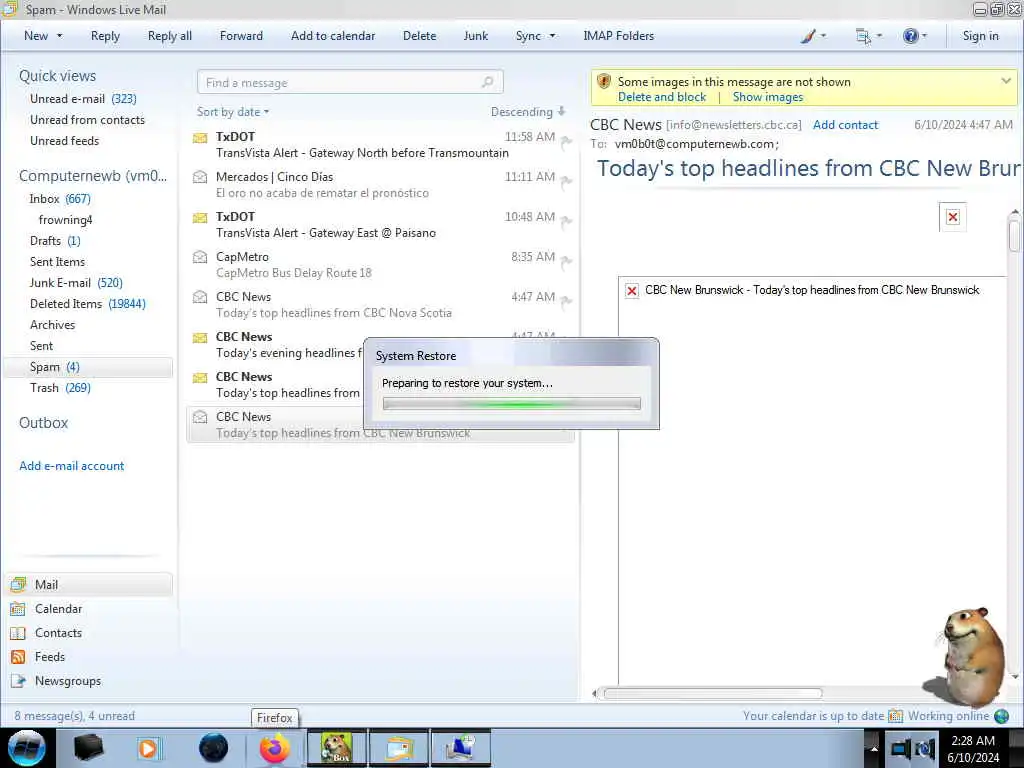Expand the New button dropdown arrow
This screenshot has height=768, width=1024.
coord(59,36)
